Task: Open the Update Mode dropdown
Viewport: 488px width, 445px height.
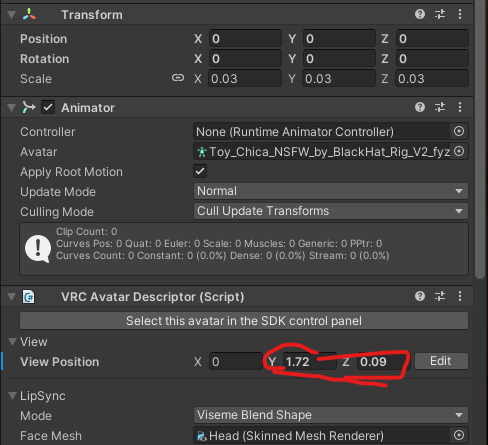Action: 331,191
